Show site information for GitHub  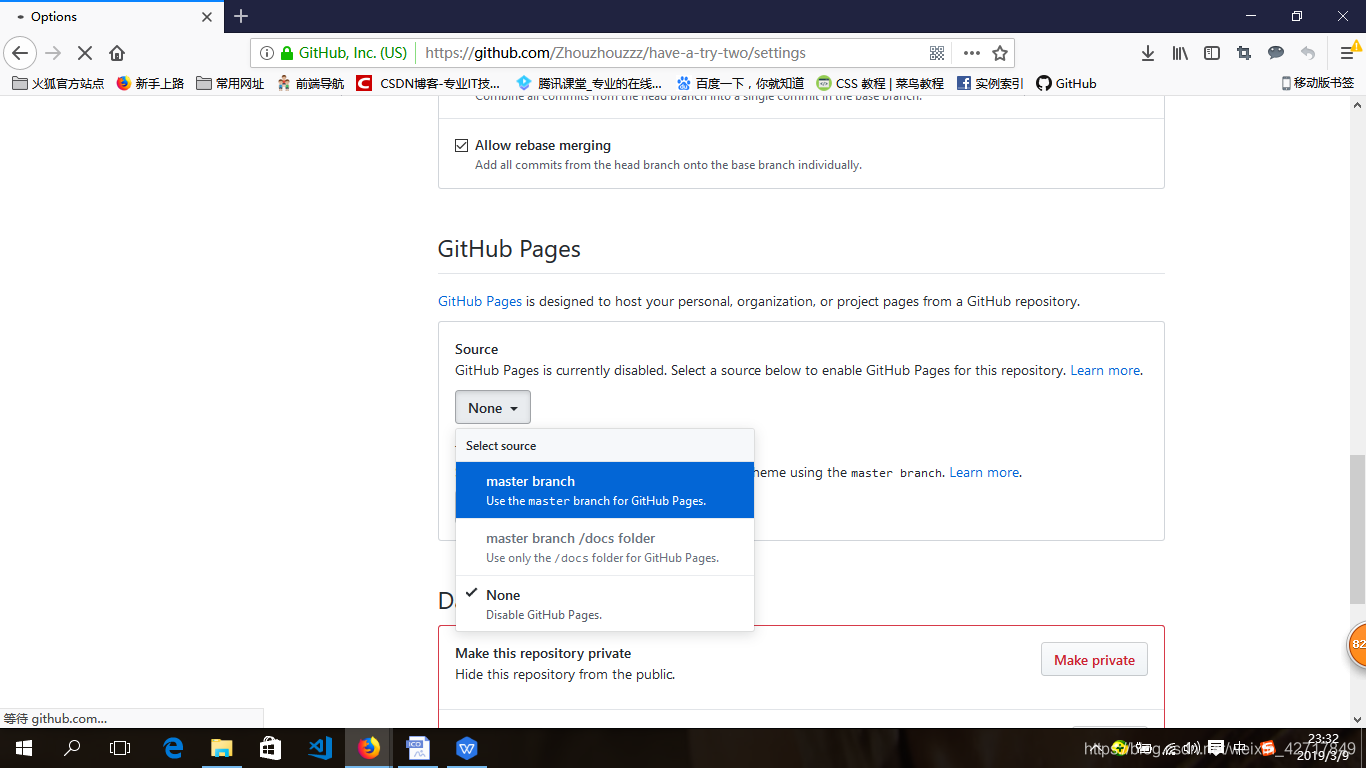266,53
